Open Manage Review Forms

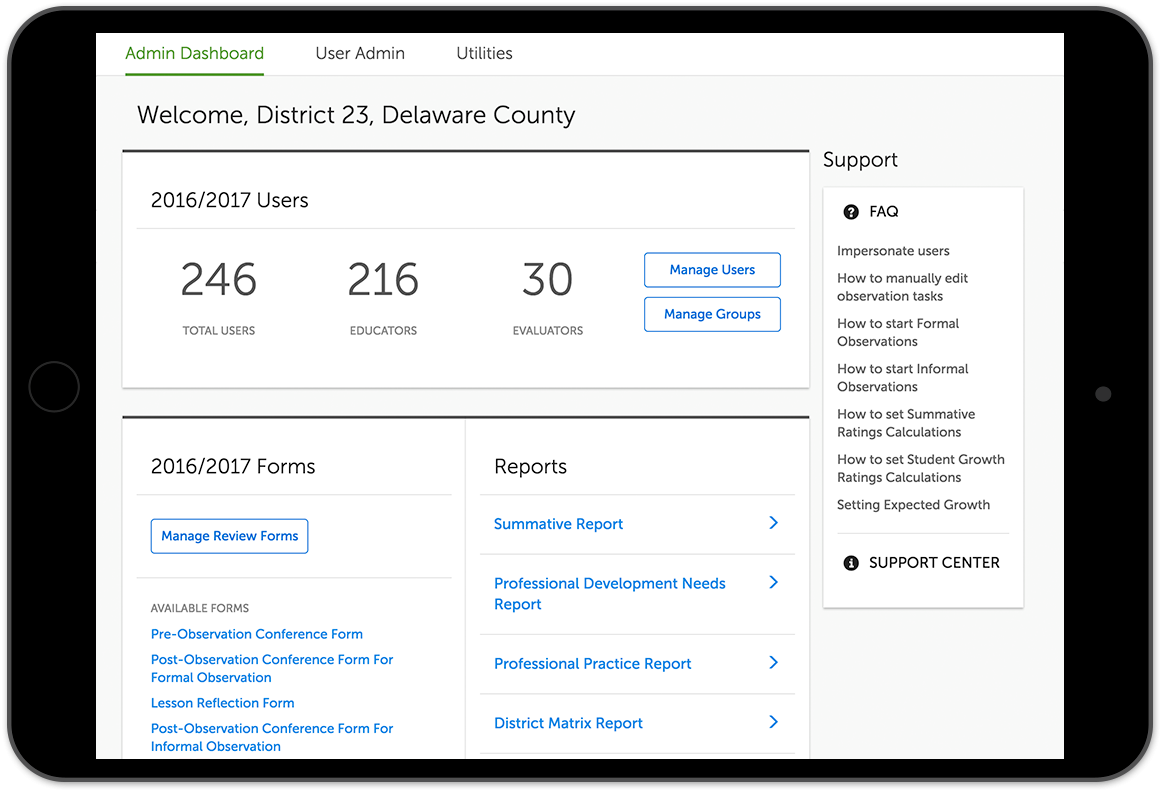[x=229, y=536]
